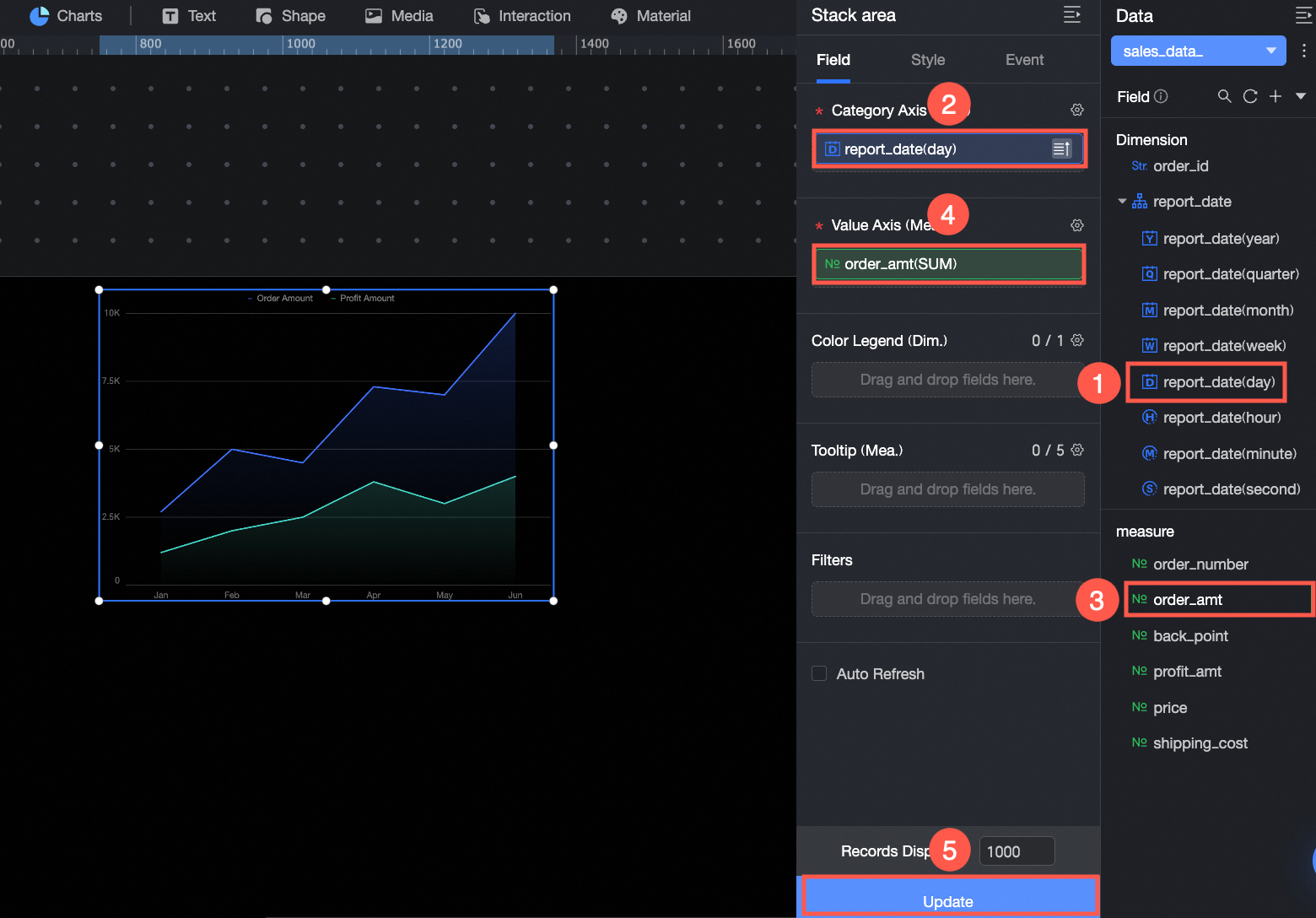Select the profit_amt measure field
1316x918 pixels.
[1187, 672]
